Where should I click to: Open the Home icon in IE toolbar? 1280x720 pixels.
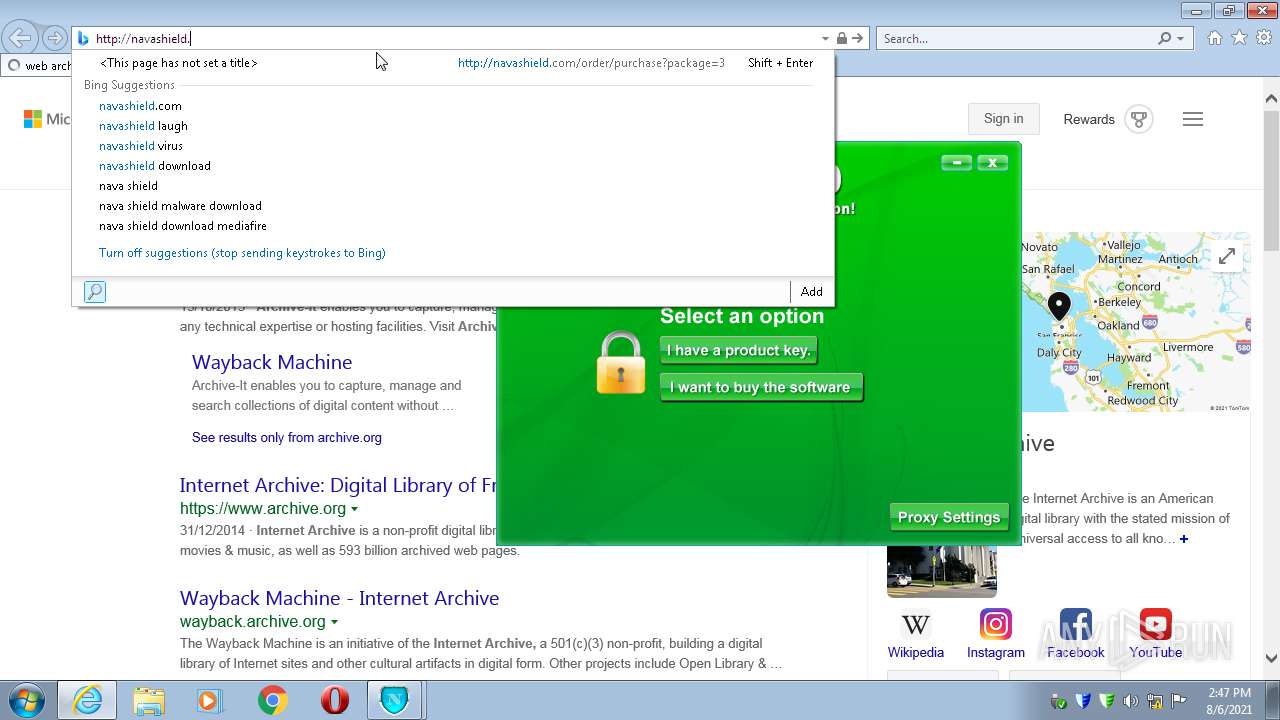click(1214, 38)
